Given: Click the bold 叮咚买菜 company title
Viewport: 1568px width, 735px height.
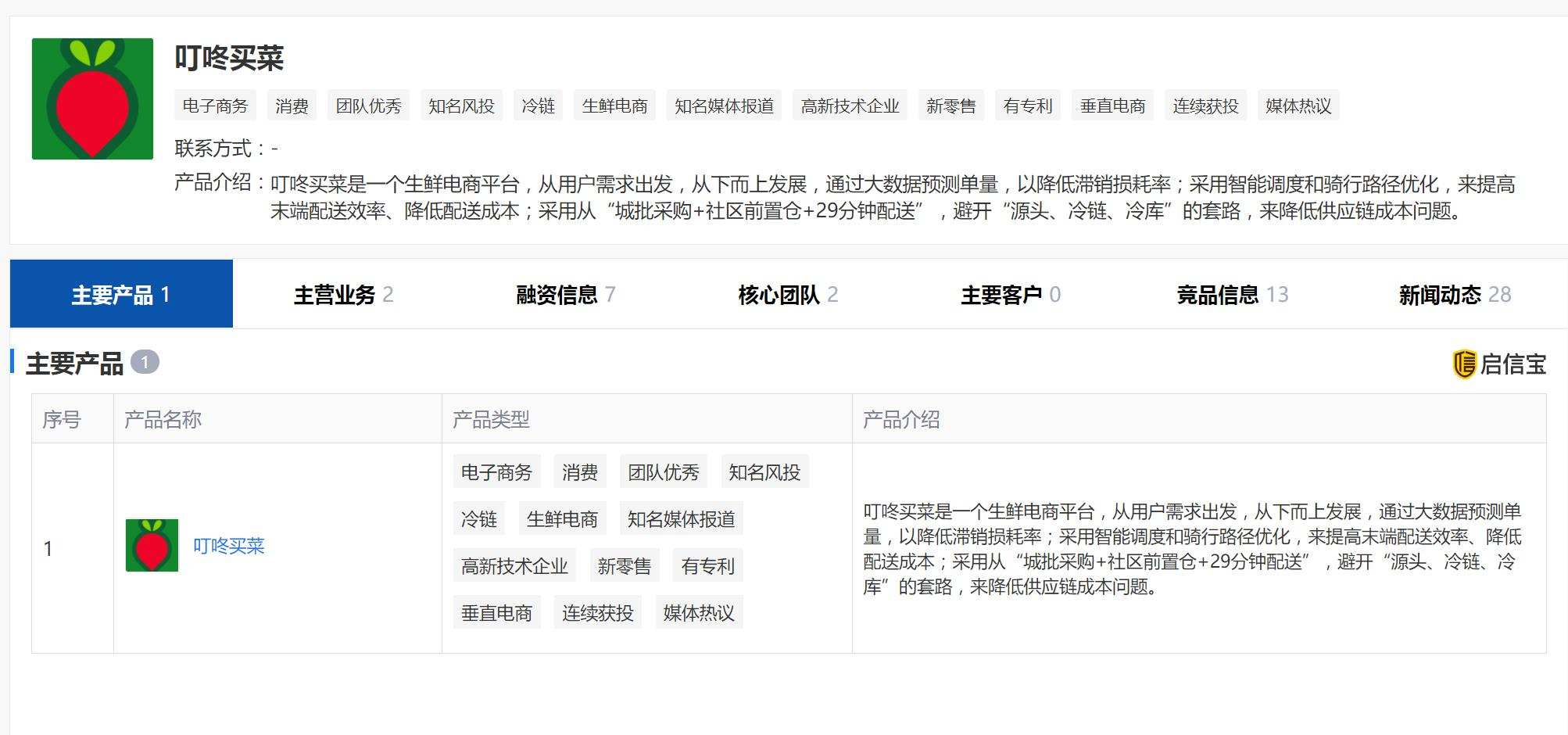Looking at the screenshot, I should pos(229,59).
